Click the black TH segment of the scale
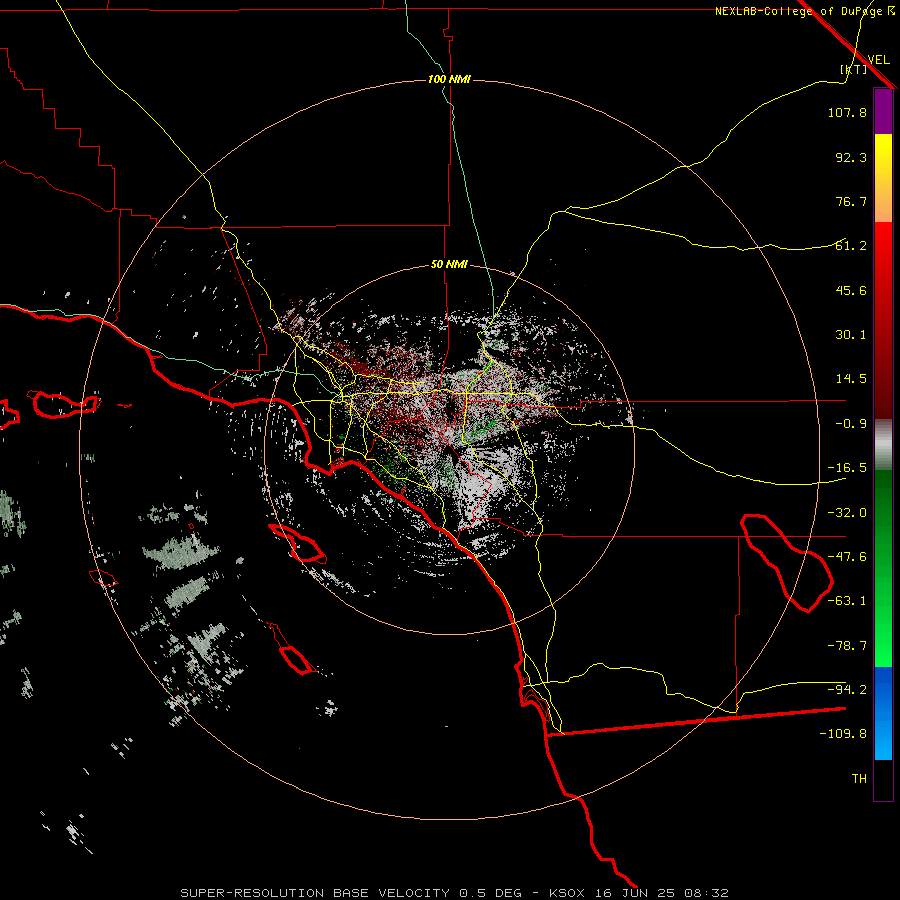The image size is (900, 900). (x=883, y=780)
